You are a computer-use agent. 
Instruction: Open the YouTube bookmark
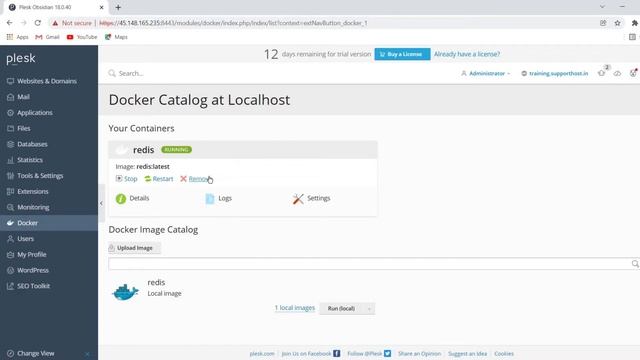82,37
